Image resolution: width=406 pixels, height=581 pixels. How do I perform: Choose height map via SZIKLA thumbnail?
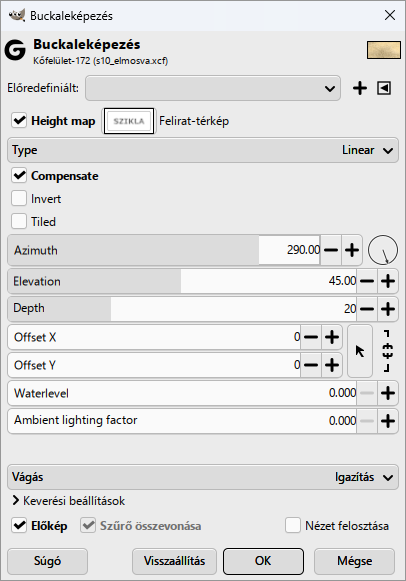point(129,121)
